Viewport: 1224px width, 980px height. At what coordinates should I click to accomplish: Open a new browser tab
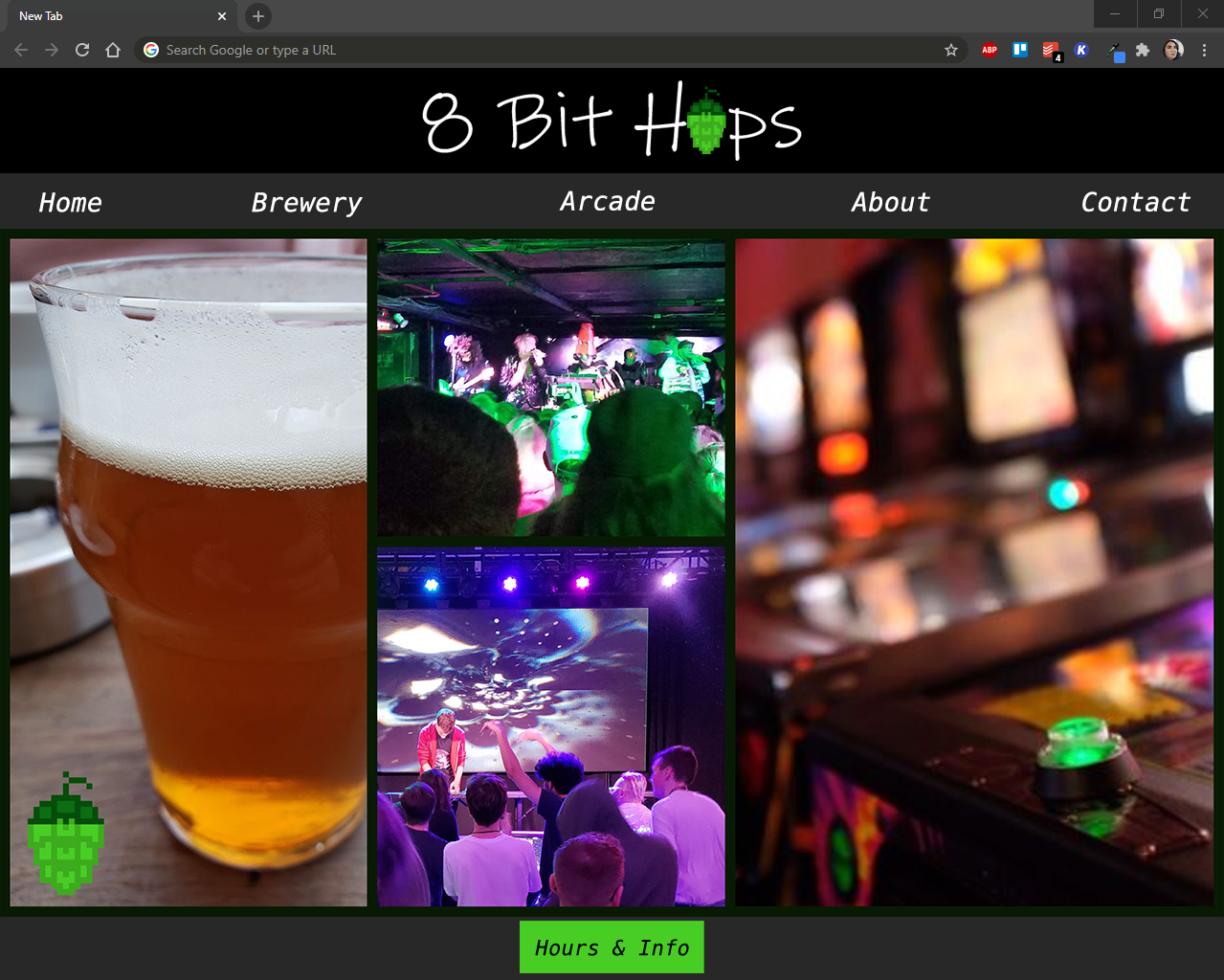pyautogui.click(x=257, y=16)
